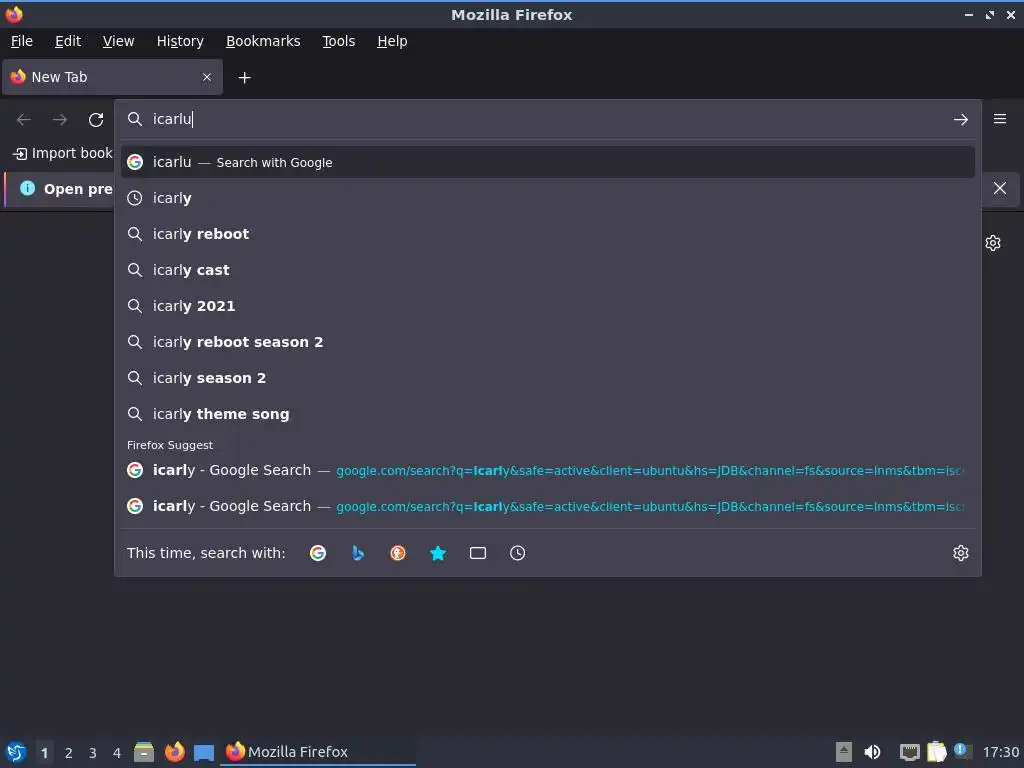Close the New Tab tab
1024x768 pixels.
(x=206, y=77)
